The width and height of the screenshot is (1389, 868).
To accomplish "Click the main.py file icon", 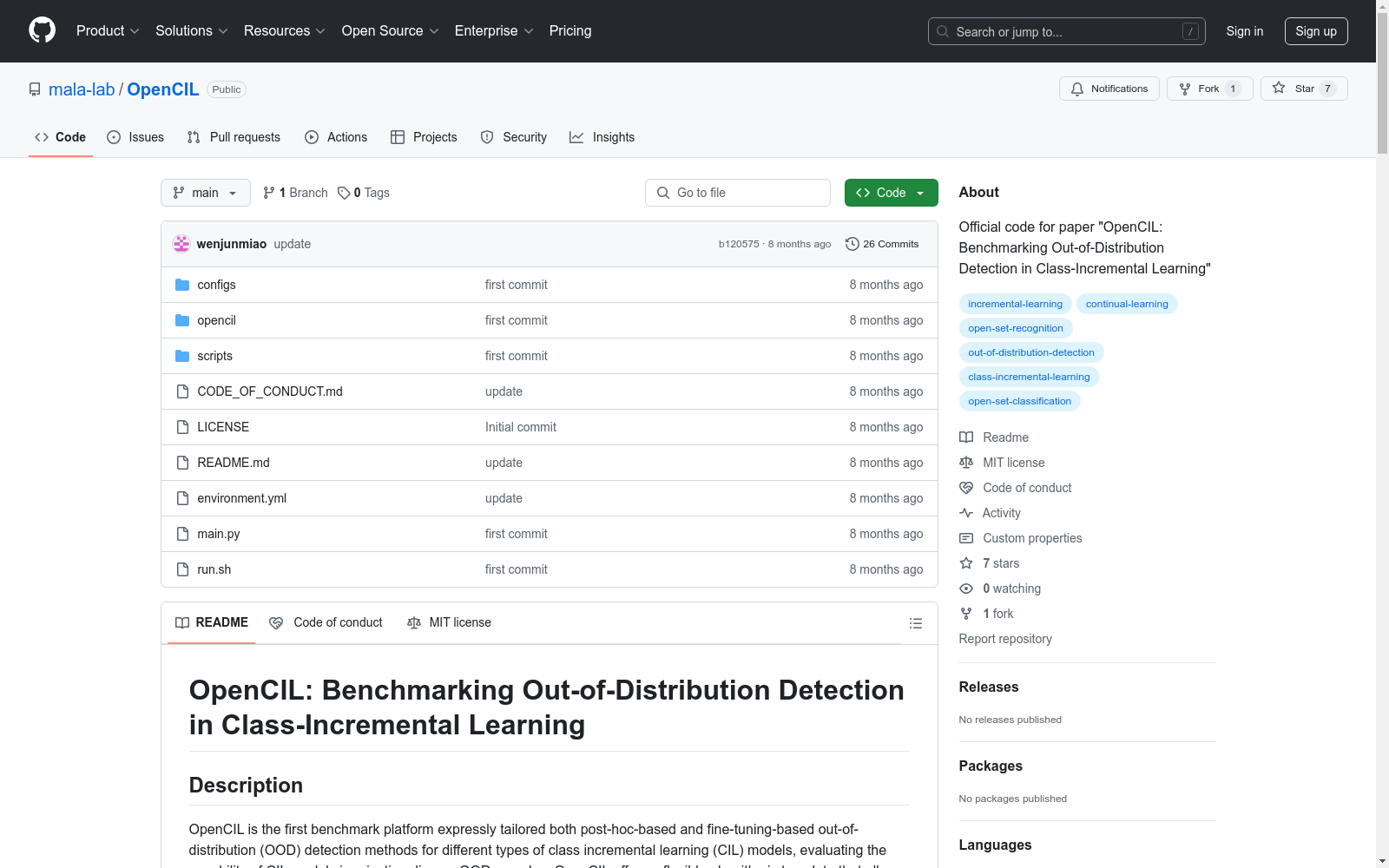I will (182, 534).
